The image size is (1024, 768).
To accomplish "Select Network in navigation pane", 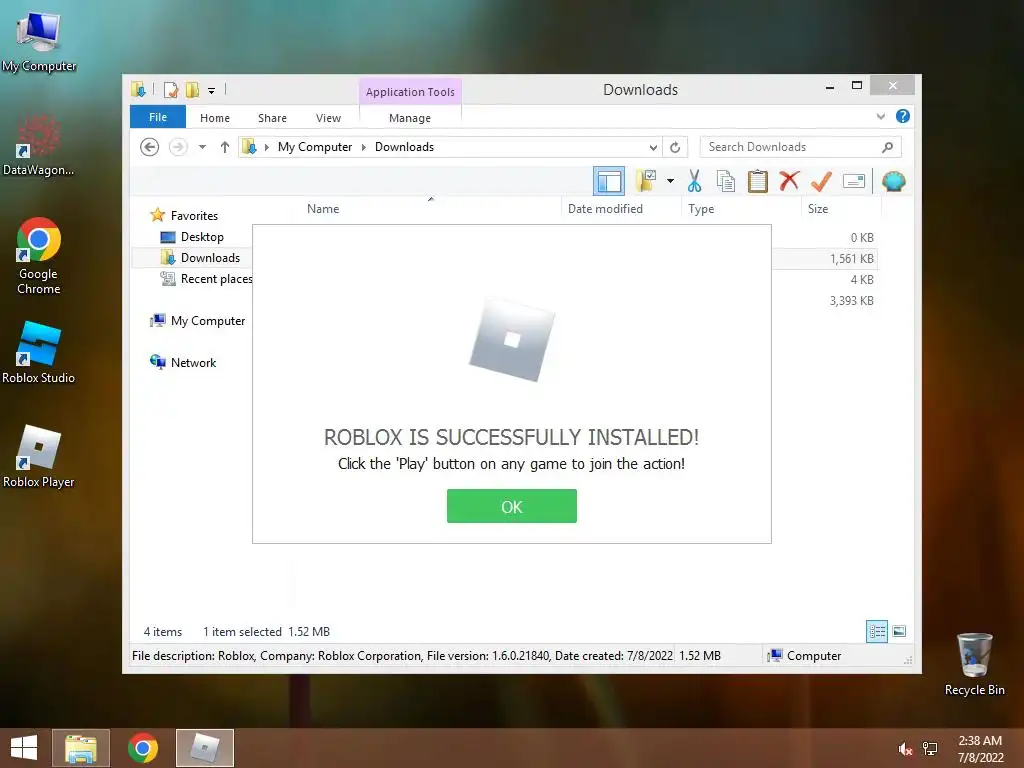I will point(193,362).
